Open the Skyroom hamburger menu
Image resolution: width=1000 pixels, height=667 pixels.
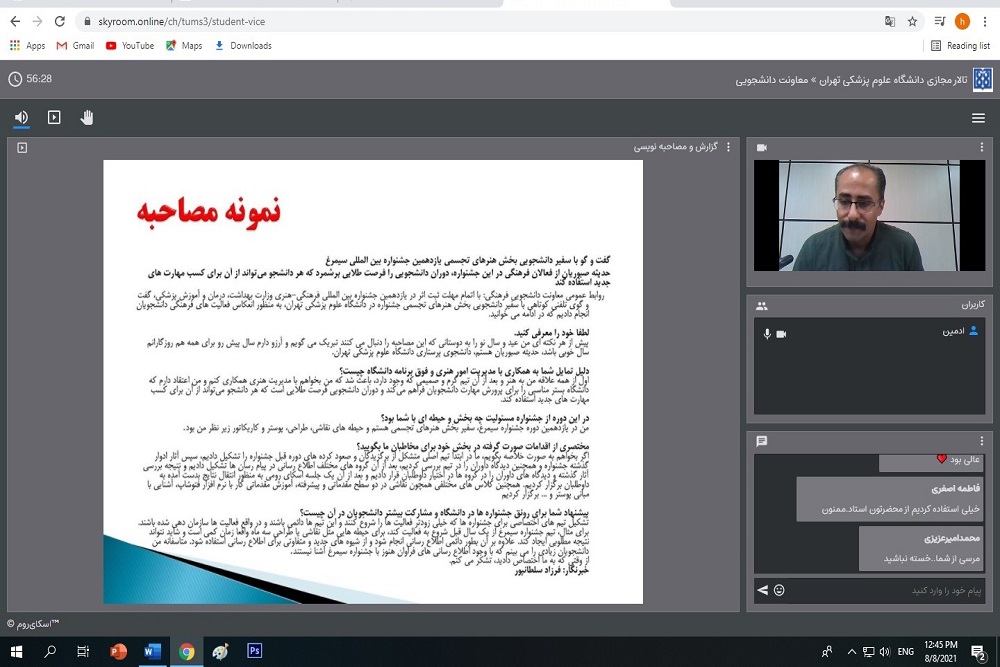click(x=978, y=118)
